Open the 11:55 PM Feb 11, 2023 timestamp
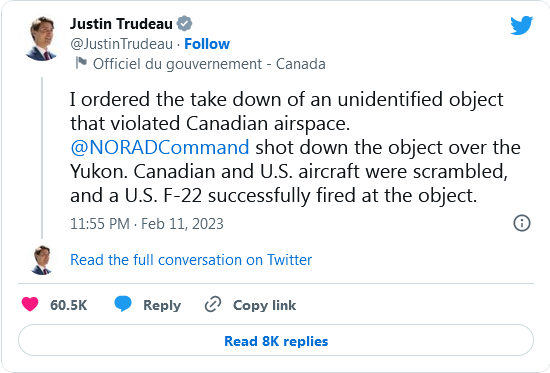 point(147,224)
